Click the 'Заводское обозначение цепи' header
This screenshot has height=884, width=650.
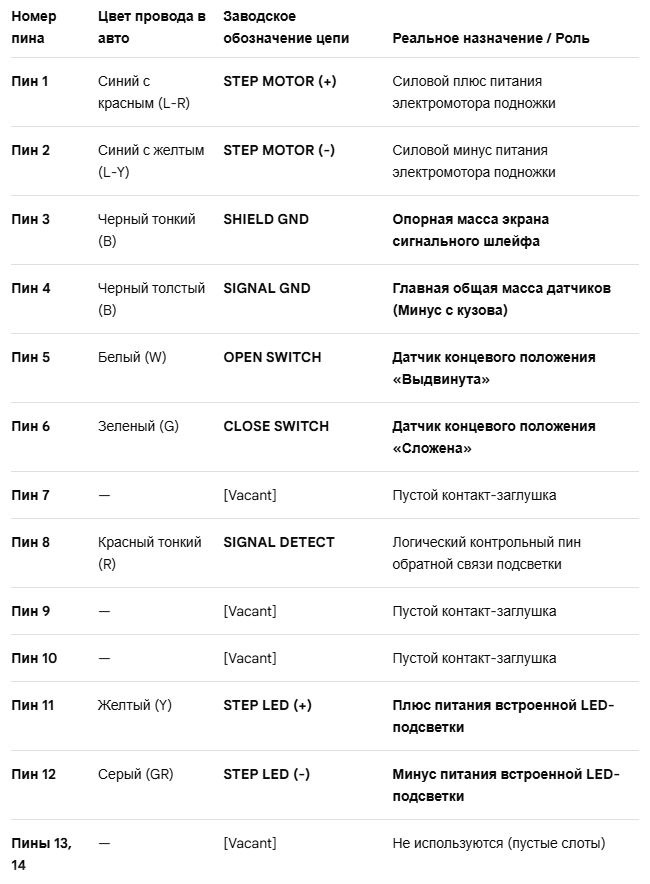coord(286,27)
